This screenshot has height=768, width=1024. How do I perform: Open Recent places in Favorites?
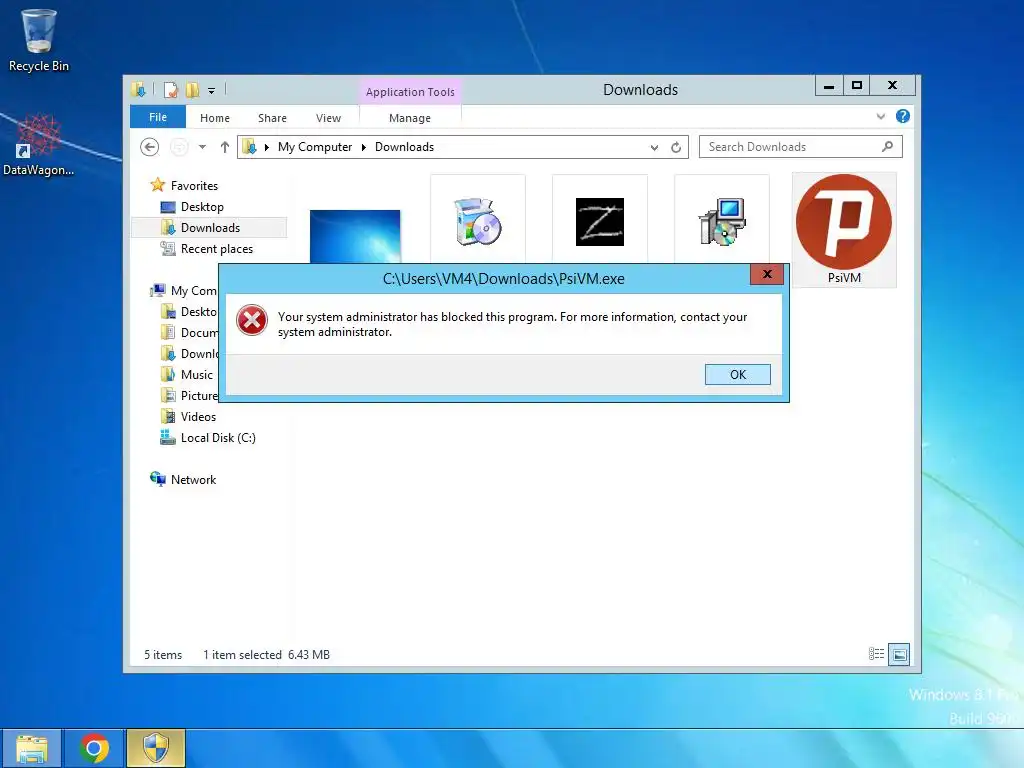click(217, 248)
